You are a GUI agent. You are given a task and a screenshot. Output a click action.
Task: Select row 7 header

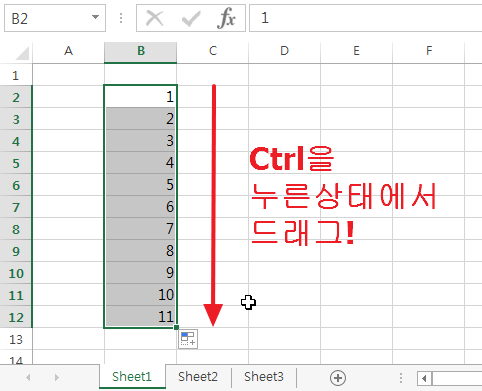[16, 207]
